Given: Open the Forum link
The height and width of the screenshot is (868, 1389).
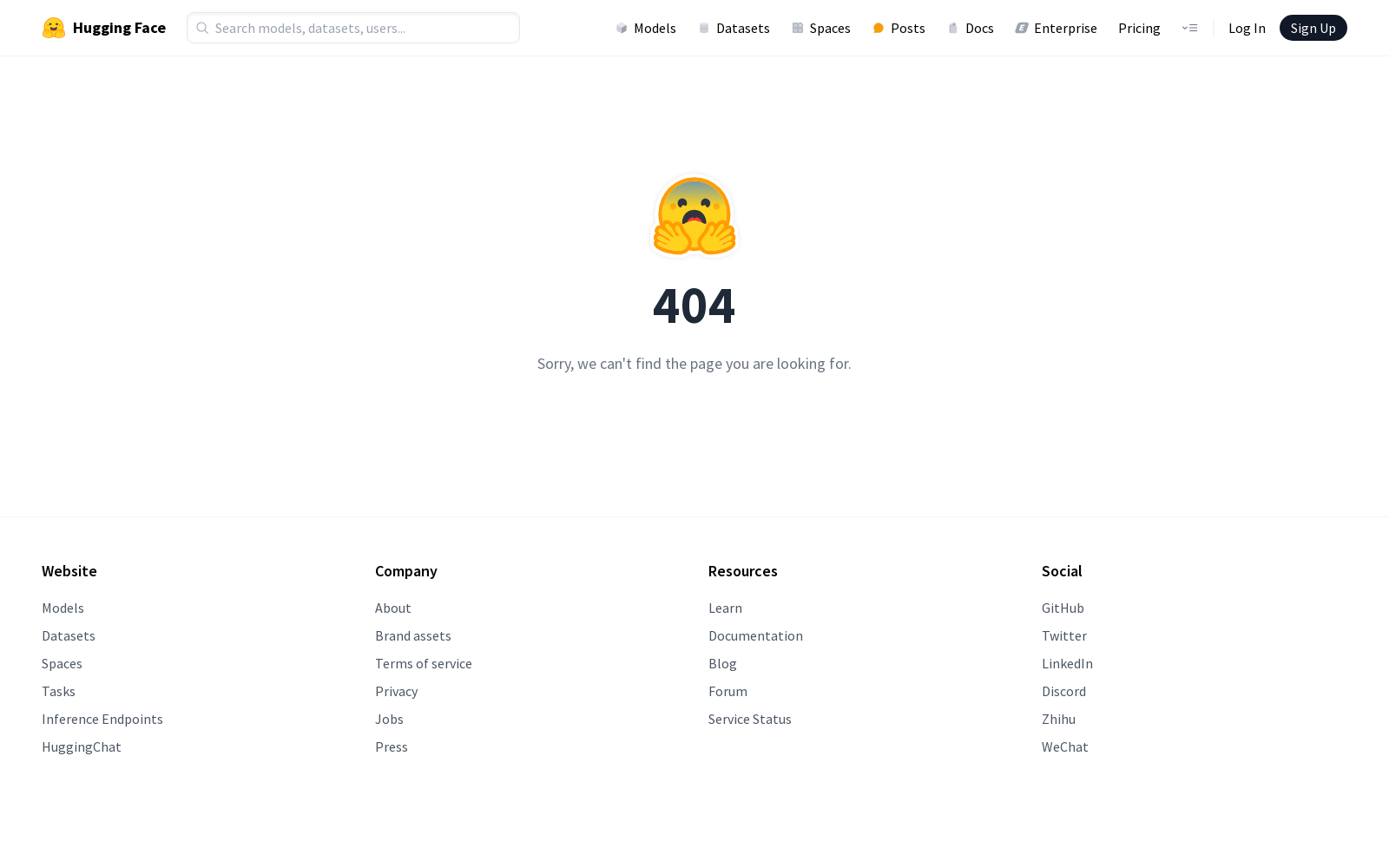Looking at the screenshot, I should pyautogui.click(x=727, y=691).
